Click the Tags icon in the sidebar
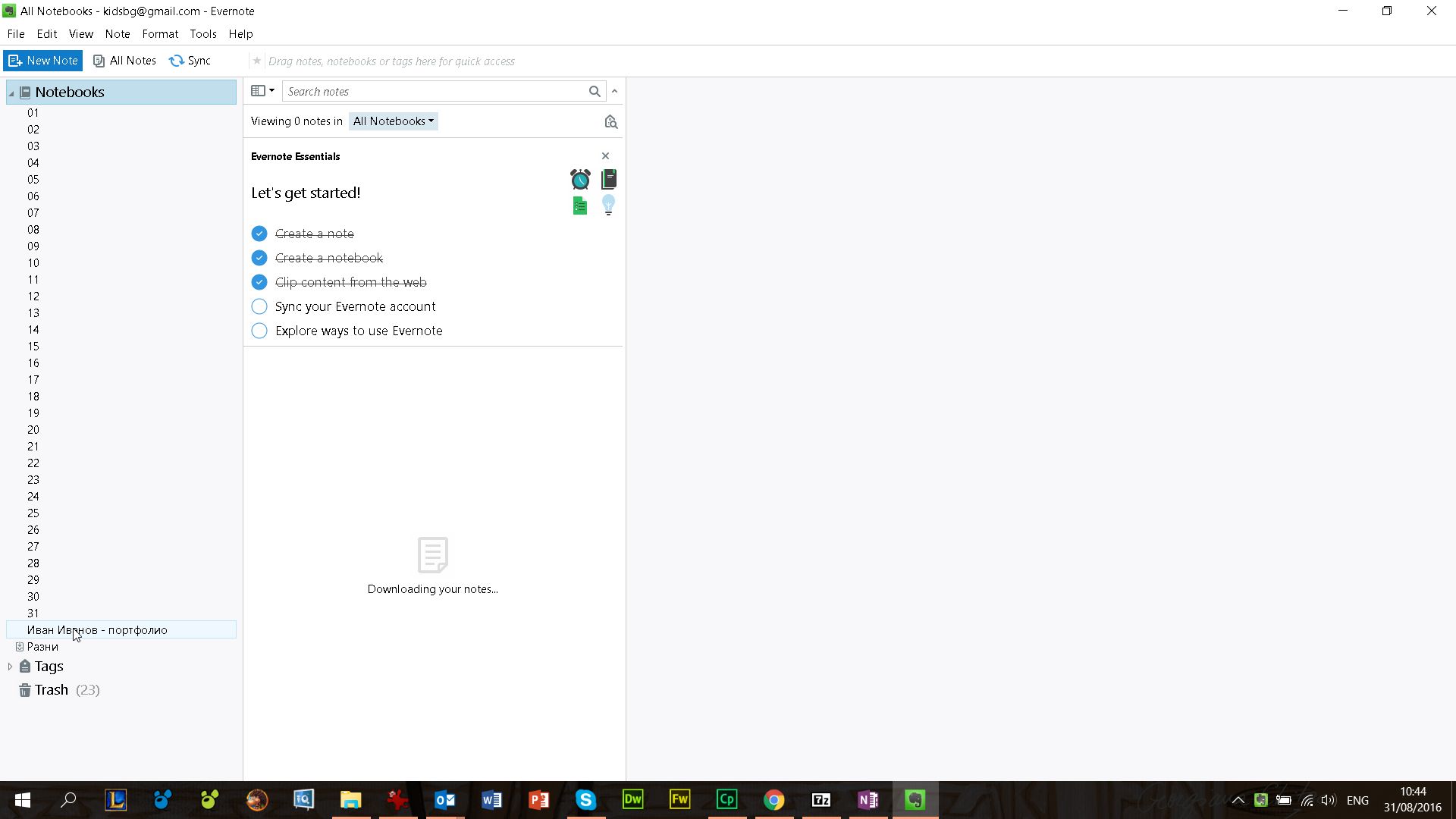1456x819 pixels. tap(25, 667)
